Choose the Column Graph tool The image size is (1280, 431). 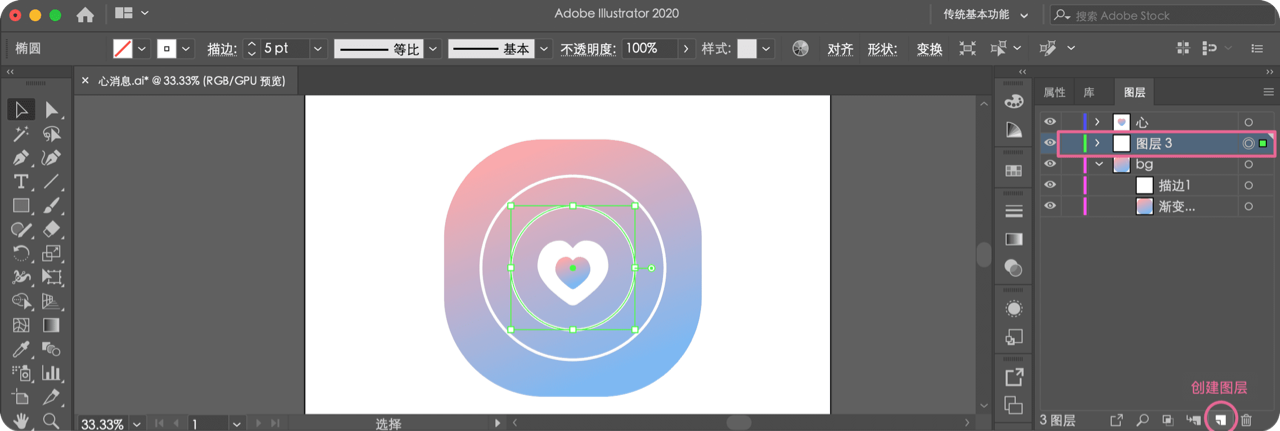point(52,373)
